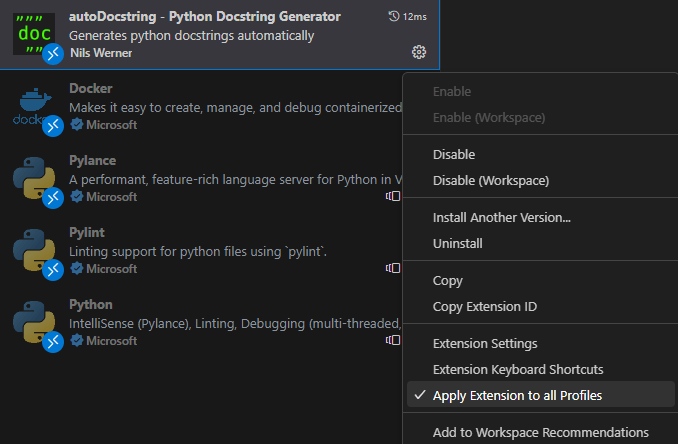Click the greyed-out Enable (Workspace) entry
This screenshot has width=678, height=444.
pyautogui.click(x=540, y=118)
